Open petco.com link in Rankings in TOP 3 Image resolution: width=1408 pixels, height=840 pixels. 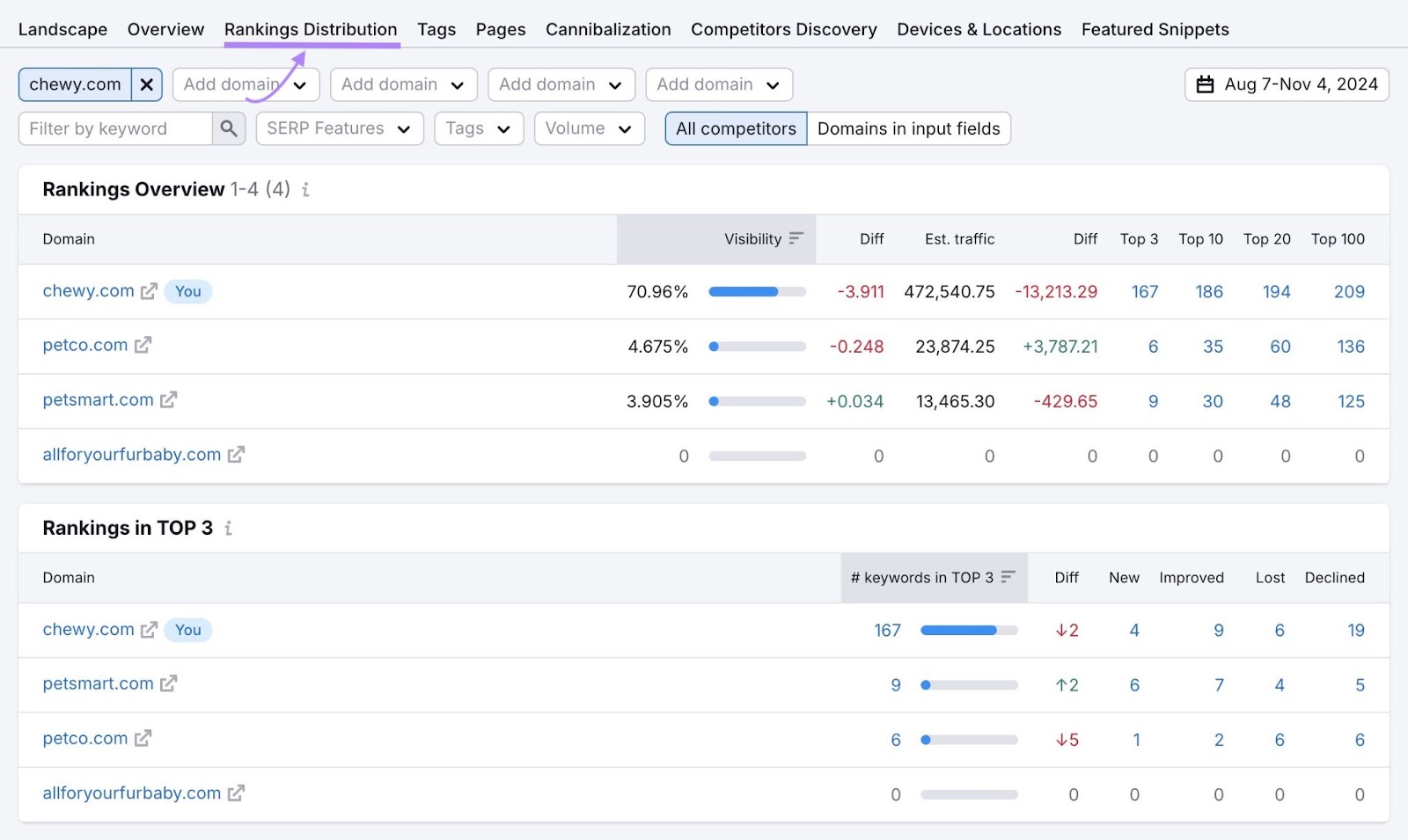click(85, 739)
